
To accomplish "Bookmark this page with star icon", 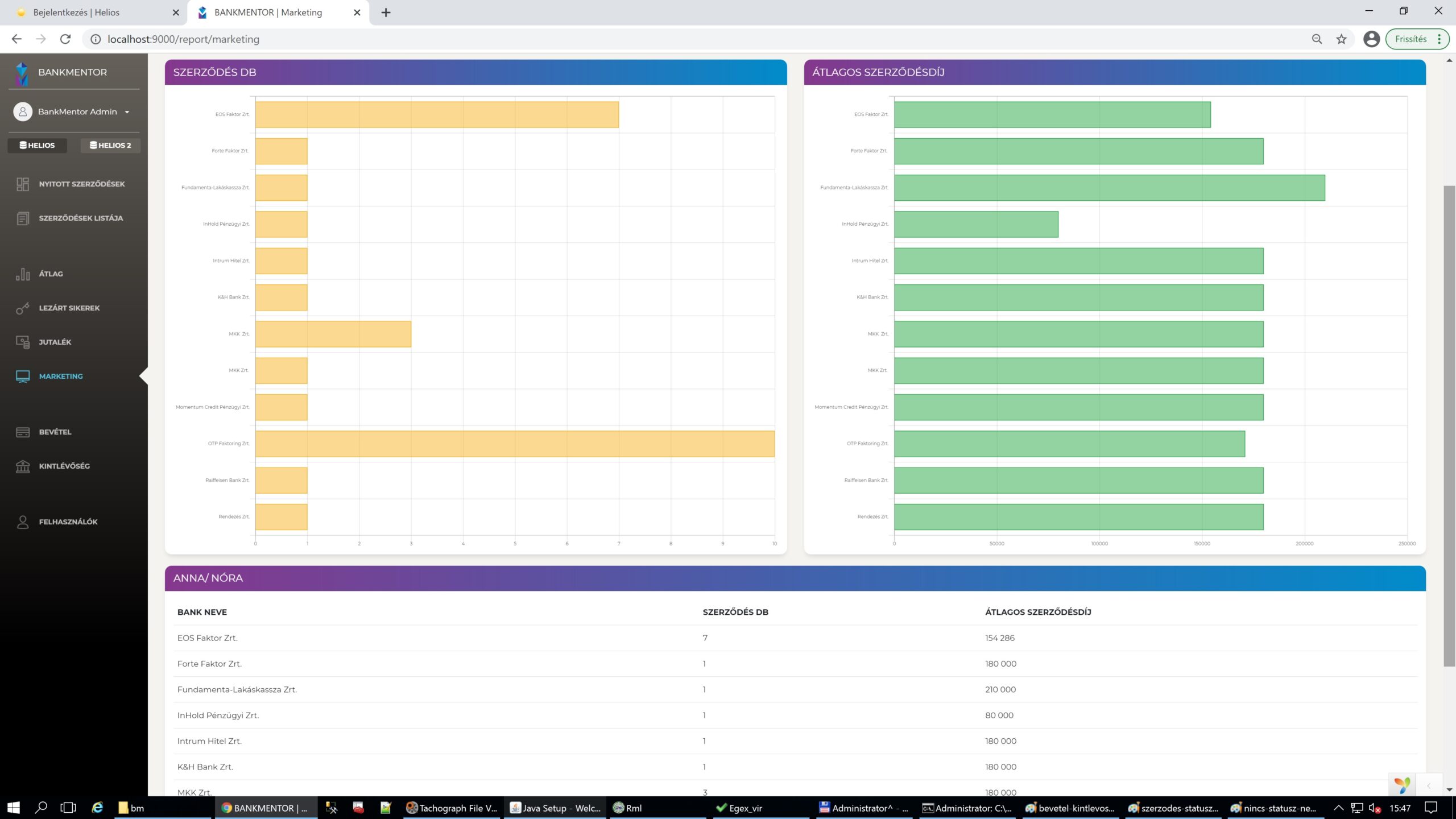I will coord(1342,39).
